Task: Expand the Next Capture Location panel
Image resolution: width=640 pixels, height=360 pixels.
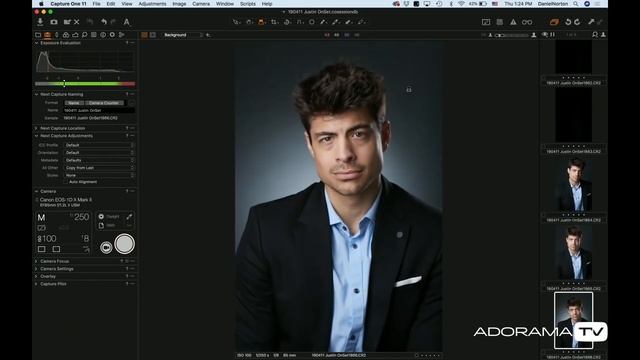Action: 36,128
